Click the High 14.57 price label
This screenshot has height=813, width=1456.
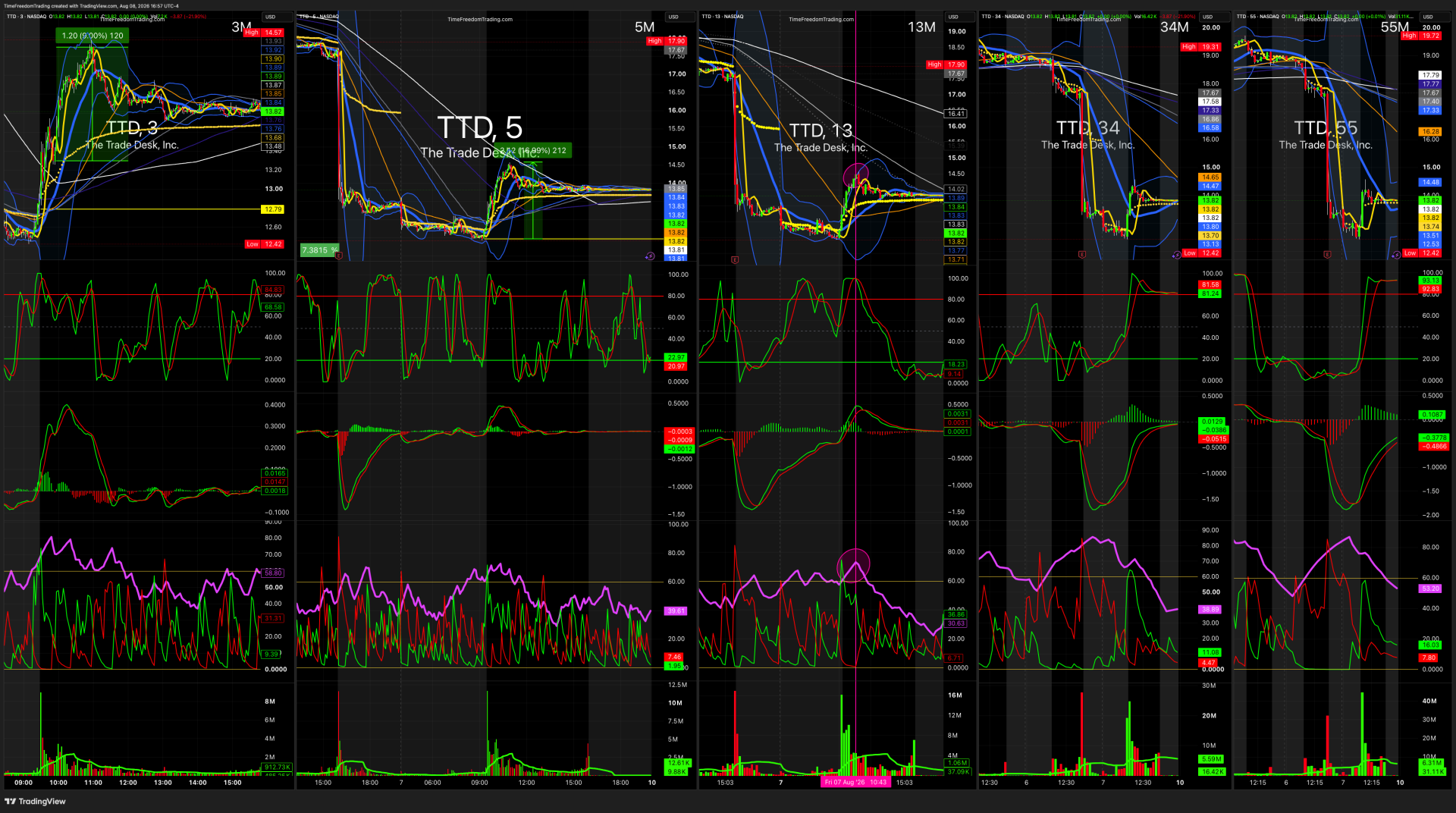264,33
